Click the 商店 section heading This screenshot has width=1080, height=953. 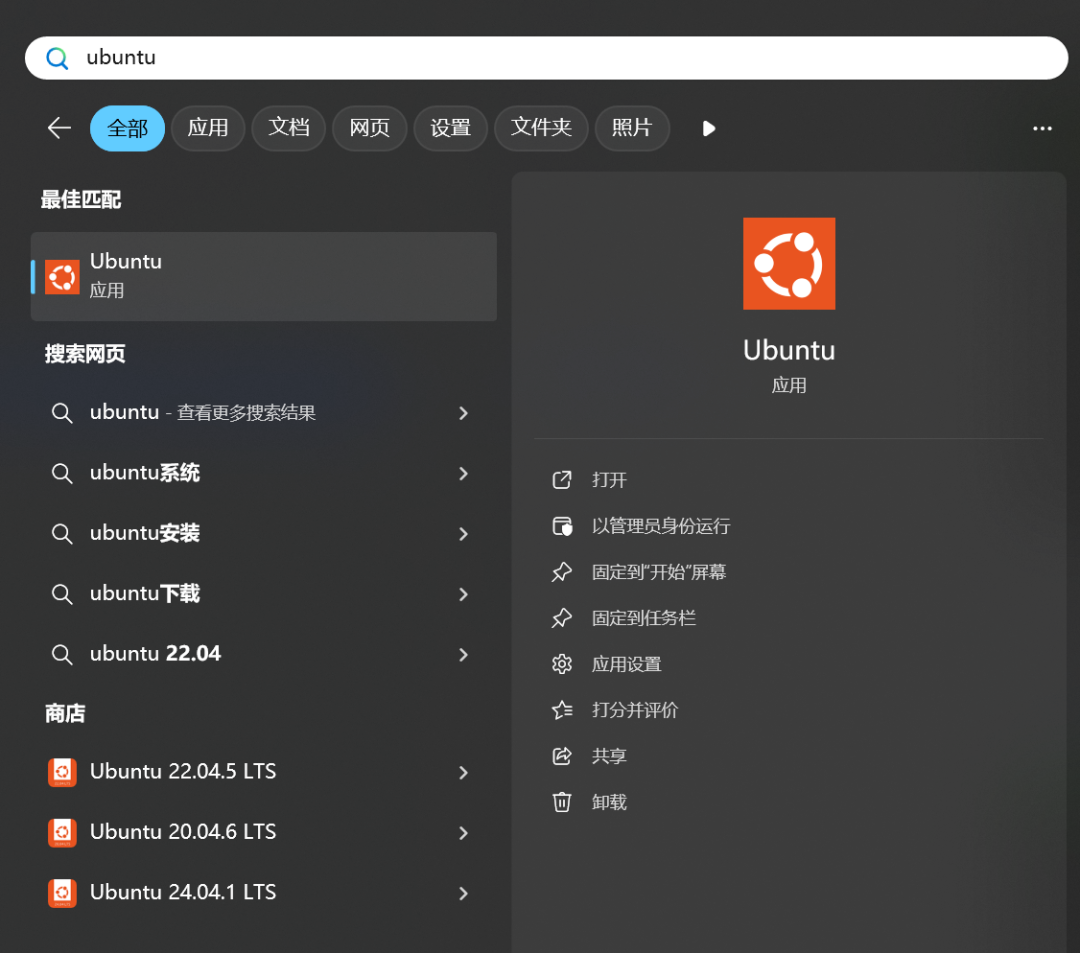(x=65, y=713)
